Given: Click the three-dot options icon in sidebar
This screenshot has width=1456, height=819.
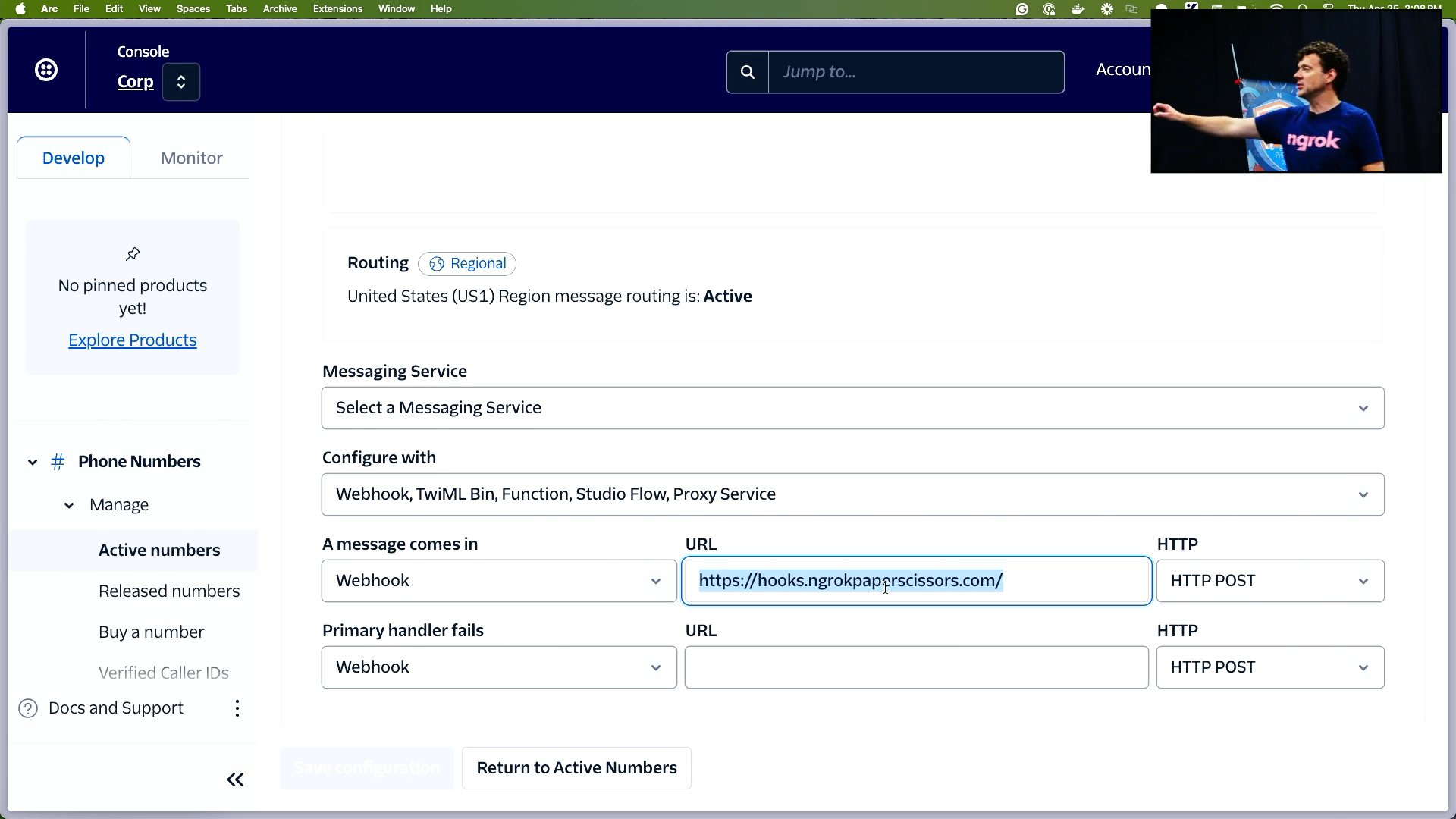Looking at the screenshot, I should point(237,708).
